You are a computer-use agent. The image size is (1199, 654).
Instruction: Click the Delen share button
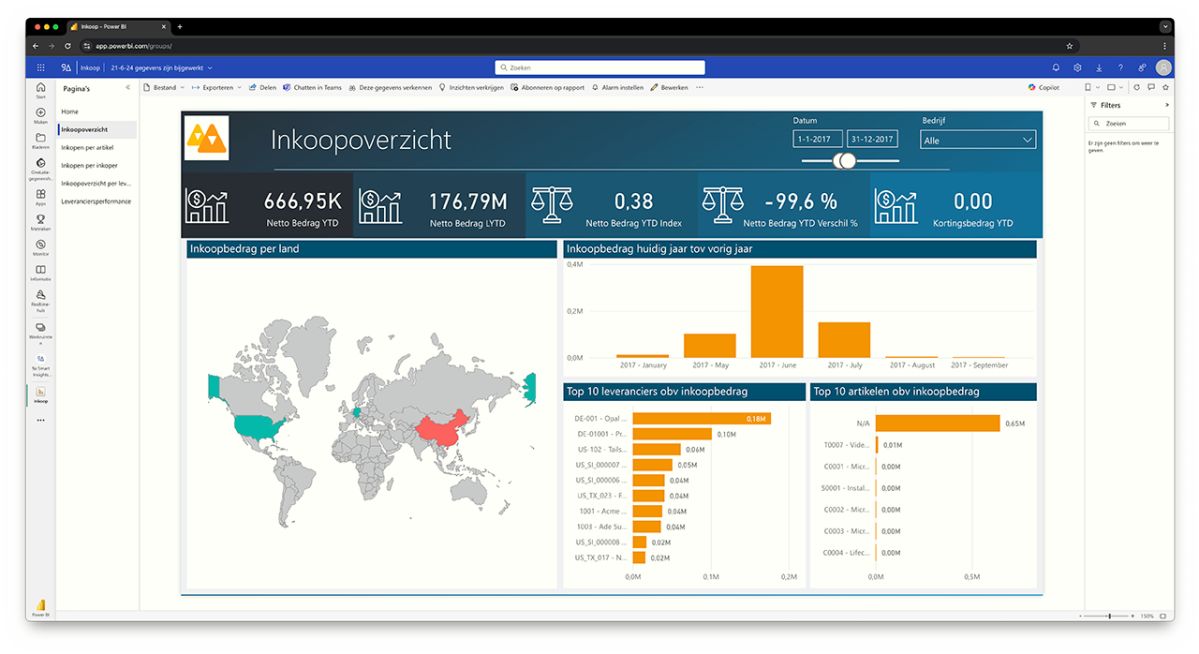pyautogui.click(x=263, y=88)
